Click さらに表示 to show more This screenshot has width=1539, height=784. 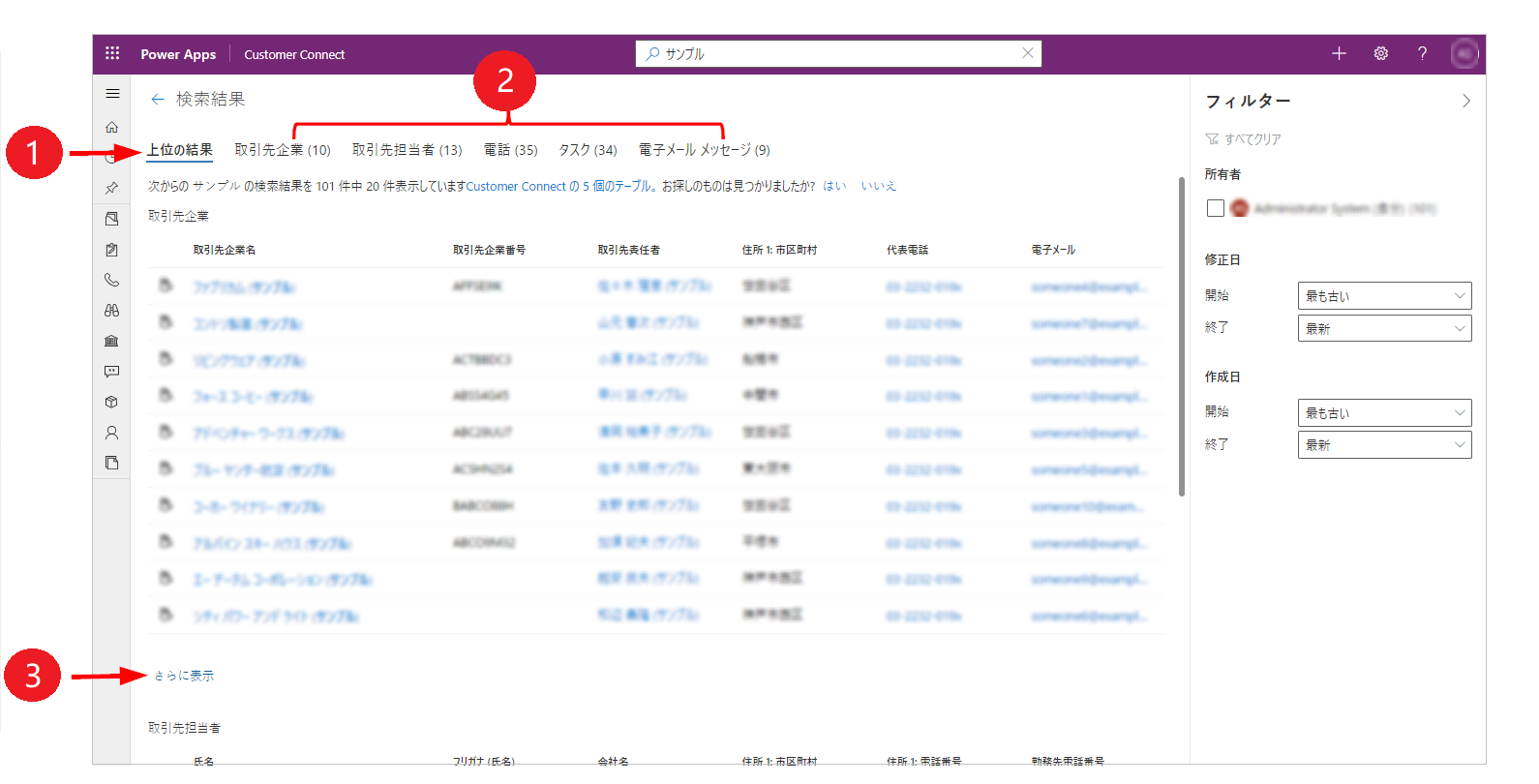(184, 676)
